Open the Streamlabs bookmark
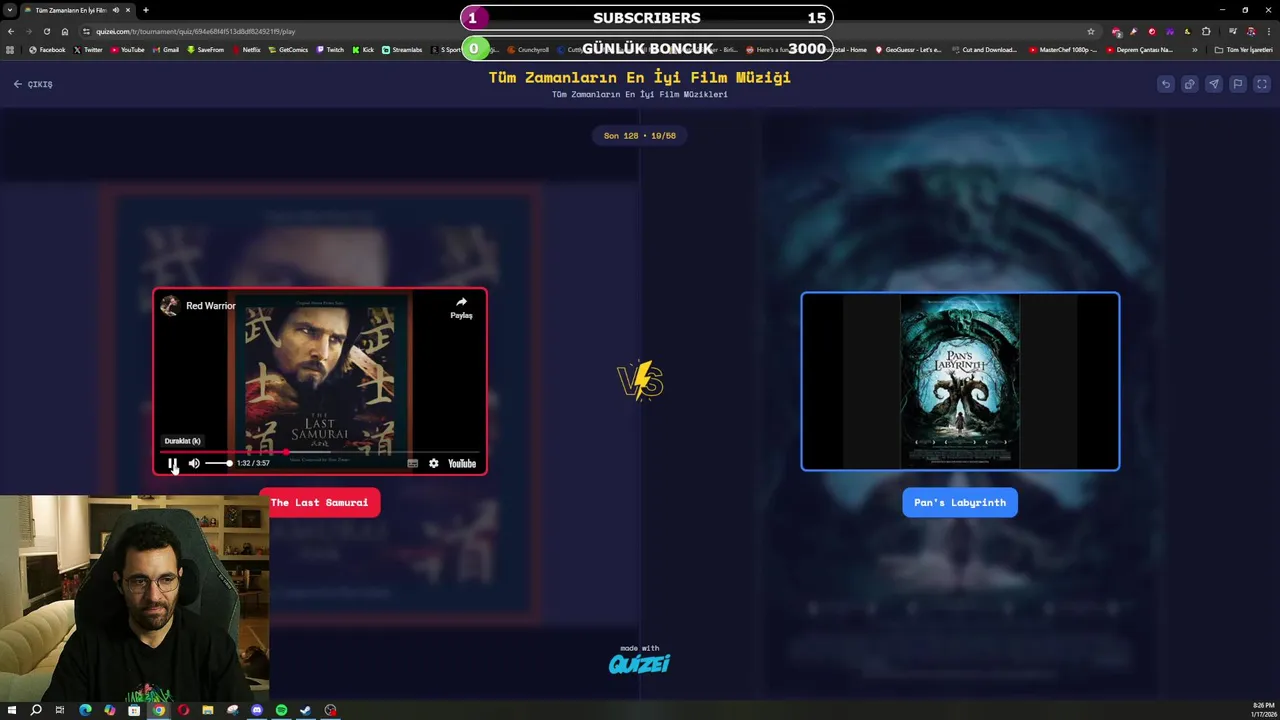 click(x=402, y=49)
